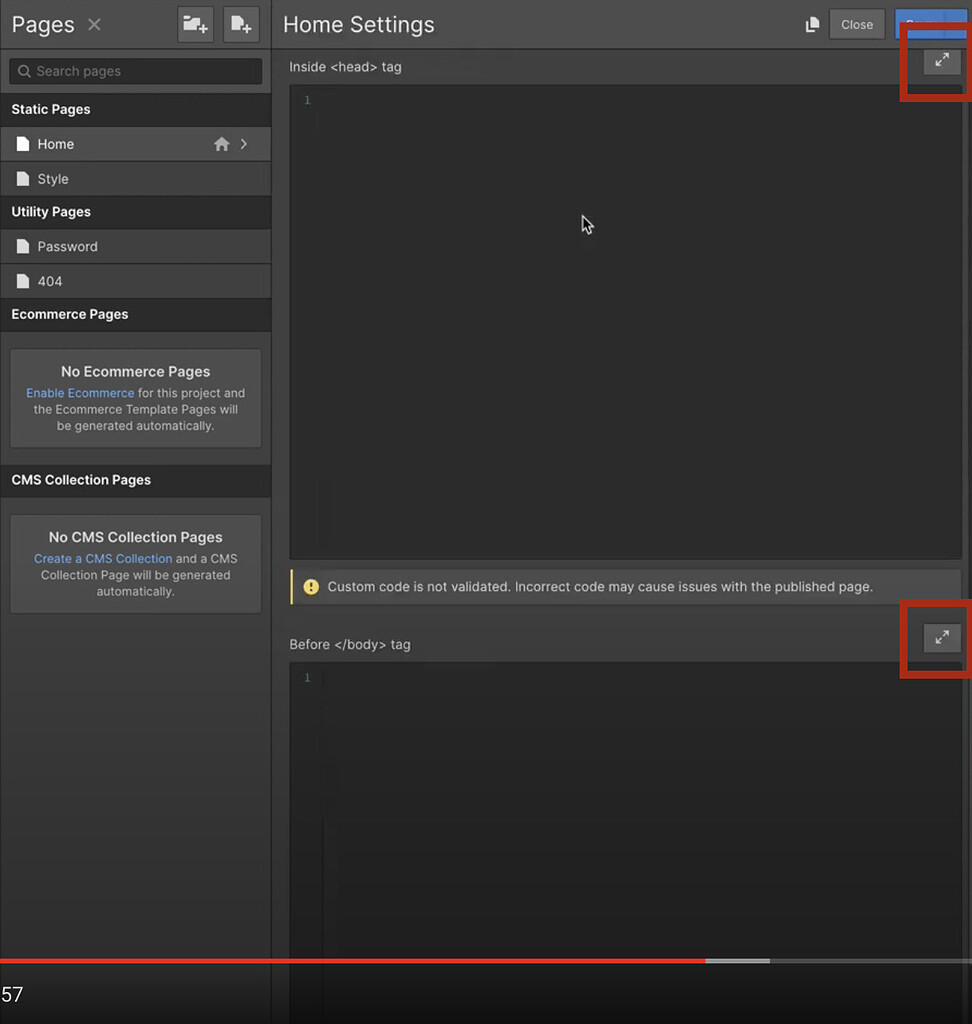Expand the head code editor to fullscreen
This screenshot has height=1024, width=972.
pyautogui.click(x=941, y=60)
